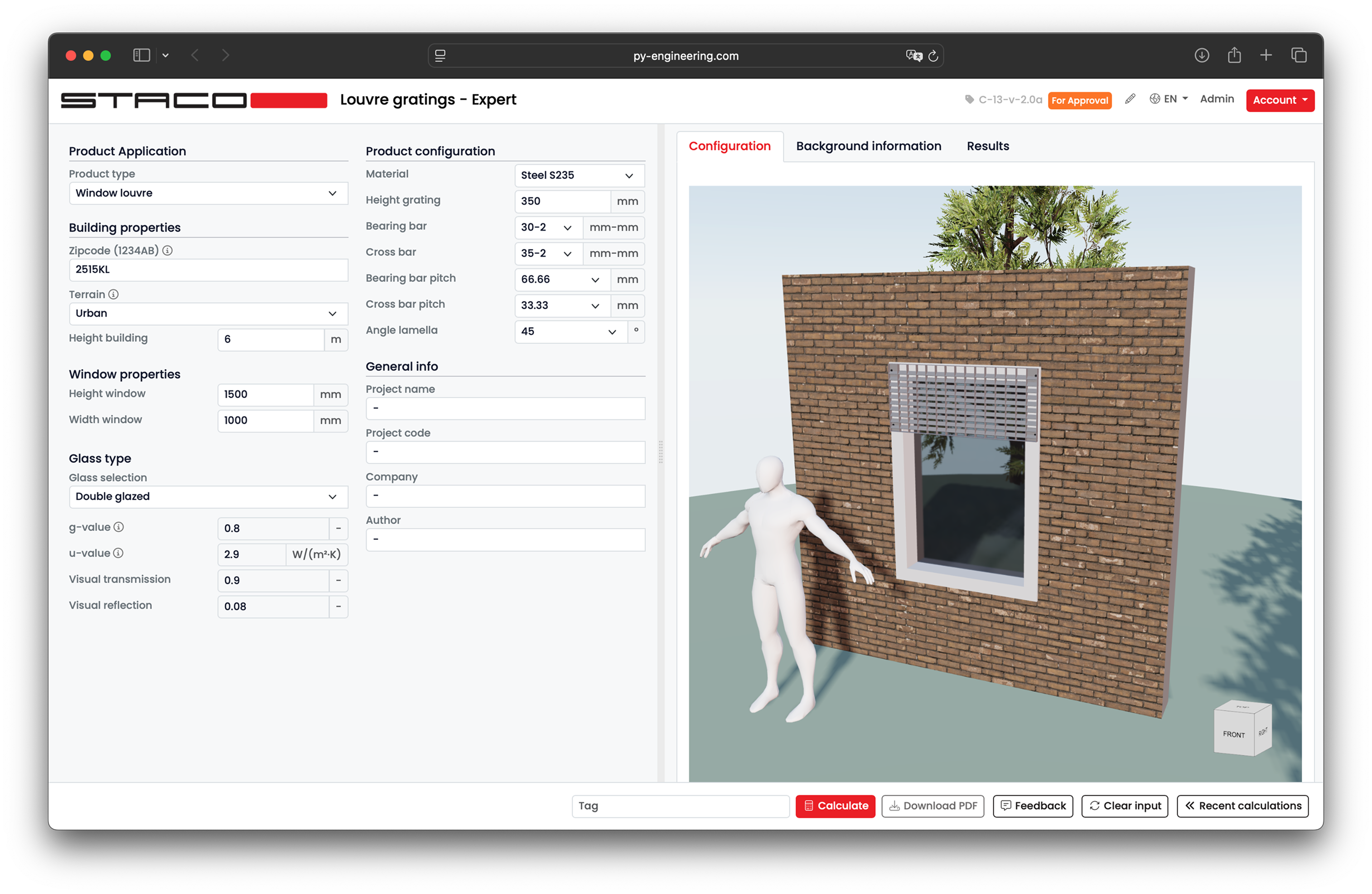Toggle the browser sidebar icon

(x=141, y=55)
